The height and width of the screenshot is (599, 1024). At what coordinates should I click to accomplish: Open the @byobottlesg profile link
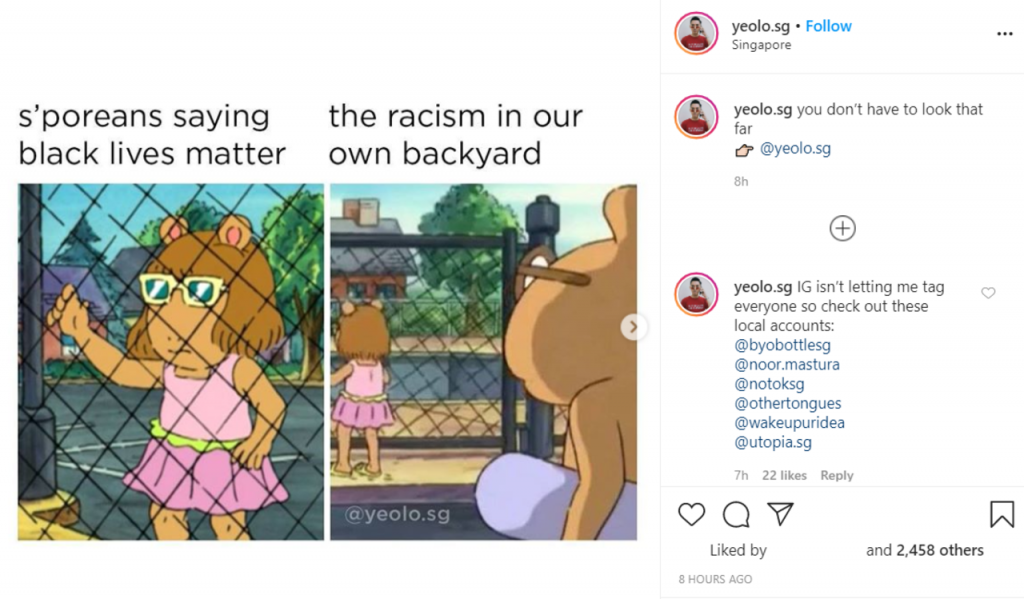tap(782, 345)
